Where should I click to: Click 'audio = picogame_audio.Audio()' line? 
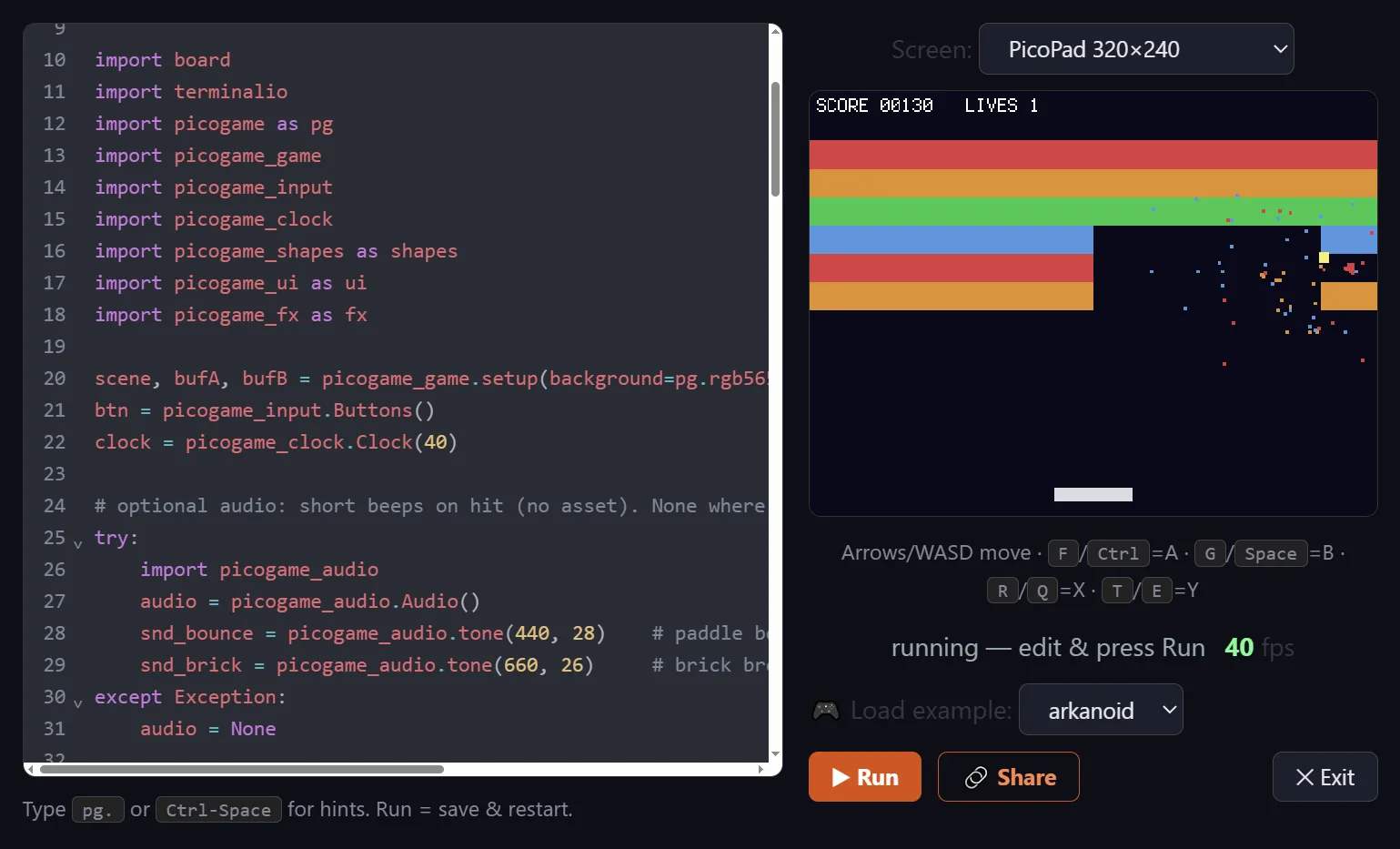click(x=310, y=601)
